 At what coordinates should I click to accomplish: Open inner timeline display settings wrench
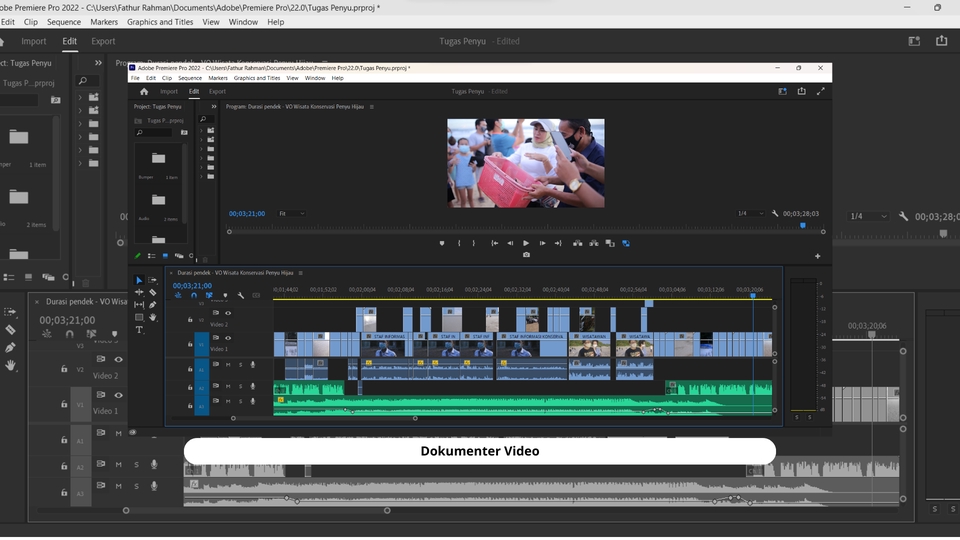[241, 296]
